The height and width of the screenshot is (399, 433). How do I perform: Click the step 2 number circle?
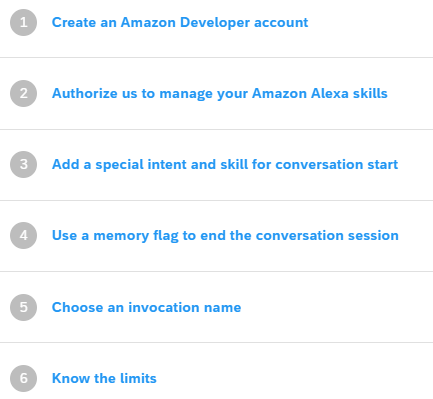(23, 93)
